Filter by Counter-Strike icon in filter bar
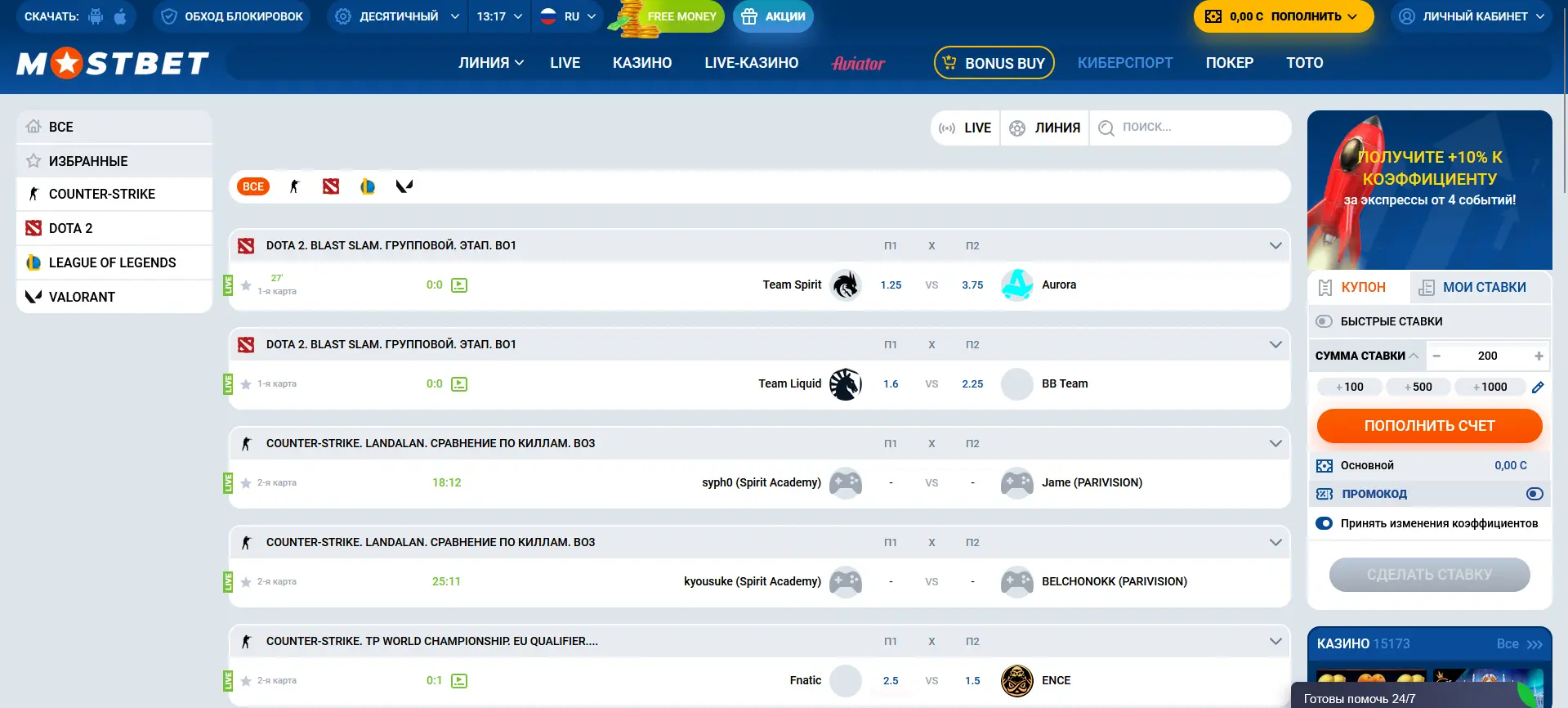The image size is (1568, 708). click(x=294, y=186)
